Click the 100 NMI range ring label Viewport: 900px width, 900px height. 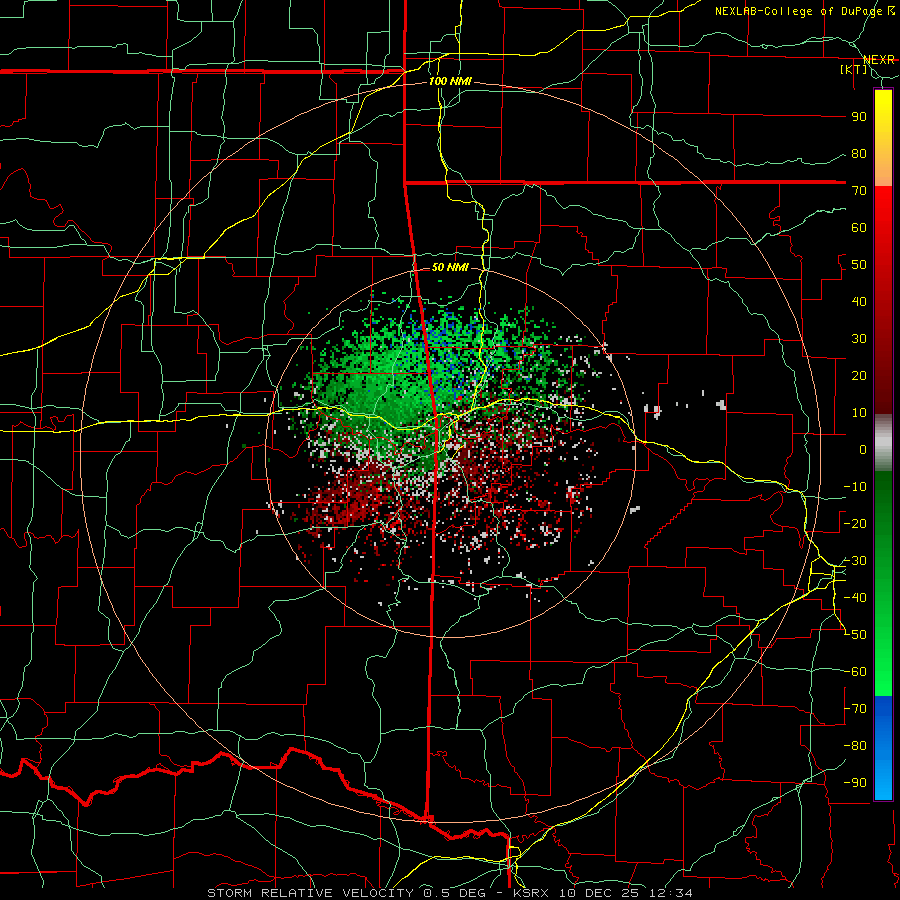tap(450, 82)
